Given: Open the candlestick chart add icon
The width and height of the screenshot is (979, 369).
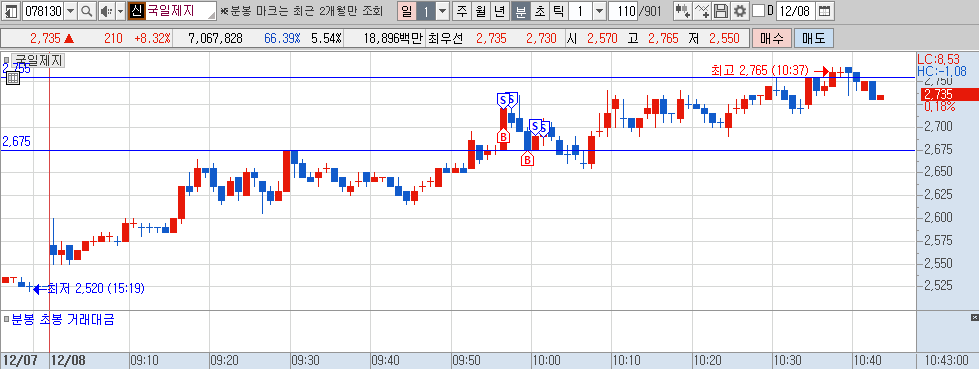Looking at the screenshot, I should [x=684, y=11].
